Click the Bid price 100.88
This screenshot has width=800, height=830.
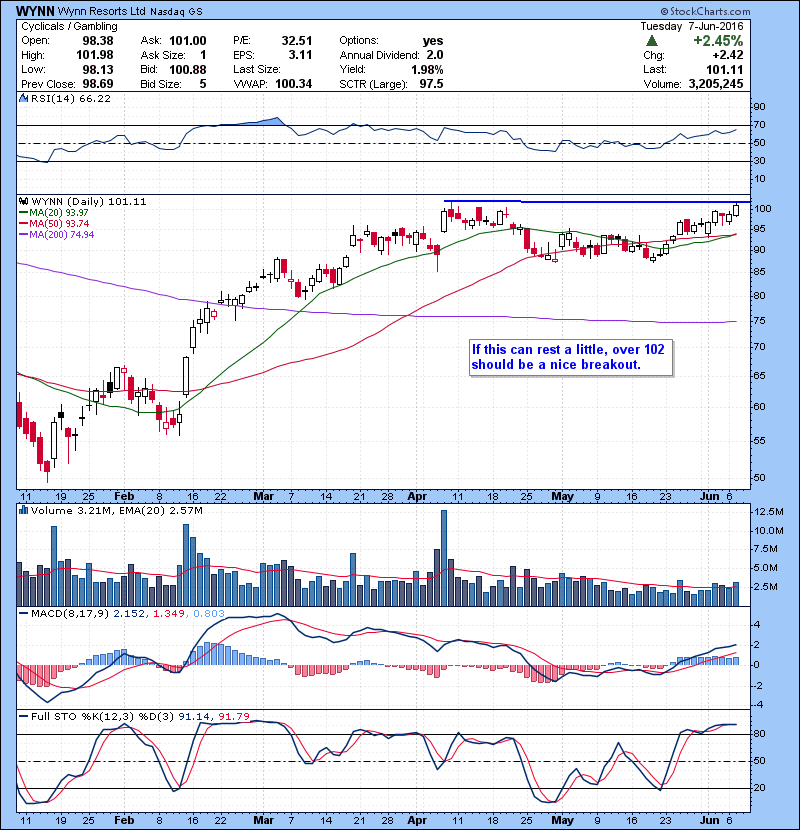pyautogui.click(x=188, y=69)
